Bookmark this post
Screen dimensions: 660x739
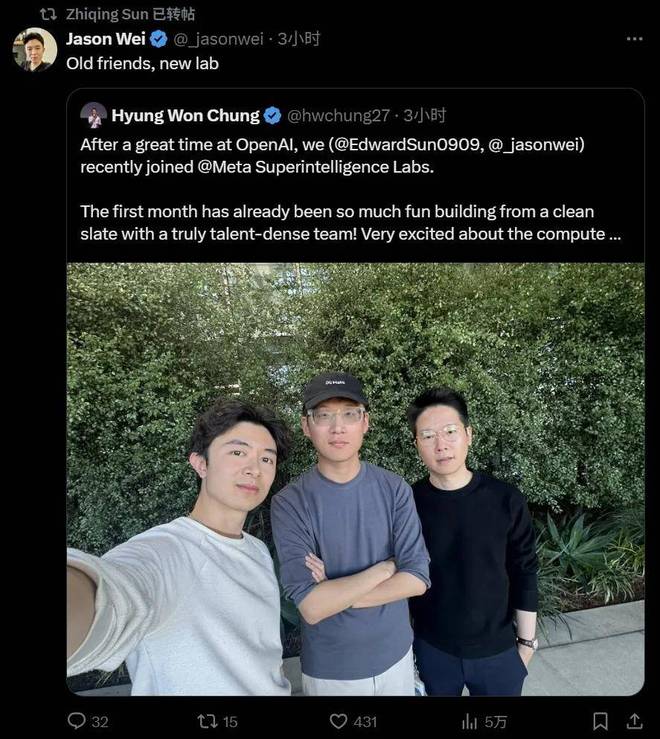tap(600, 720)
